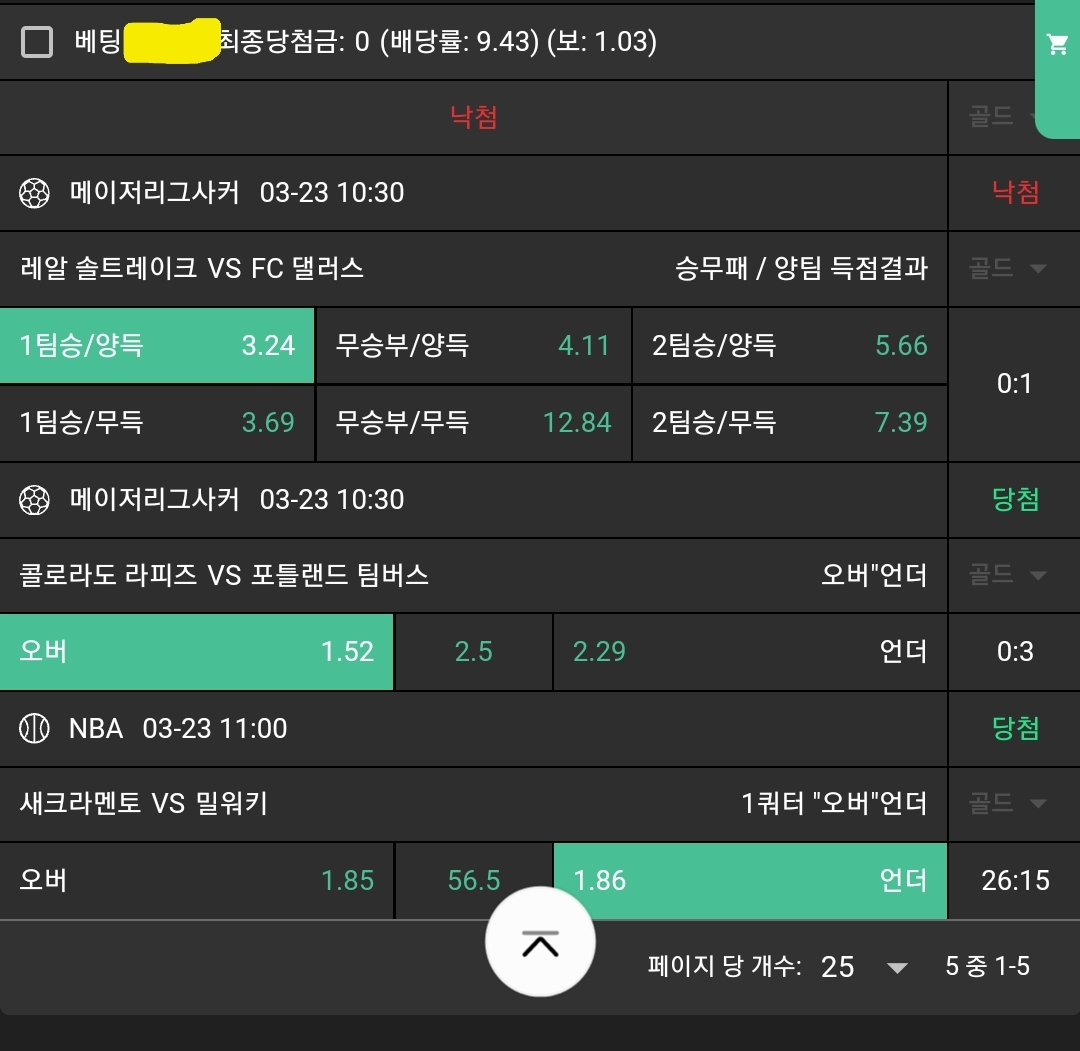The width and height of the screenshot is (1080, 1051).
Task: Click soccer ball icon beside Colorado Rapids match
Action: pos(35,499)
